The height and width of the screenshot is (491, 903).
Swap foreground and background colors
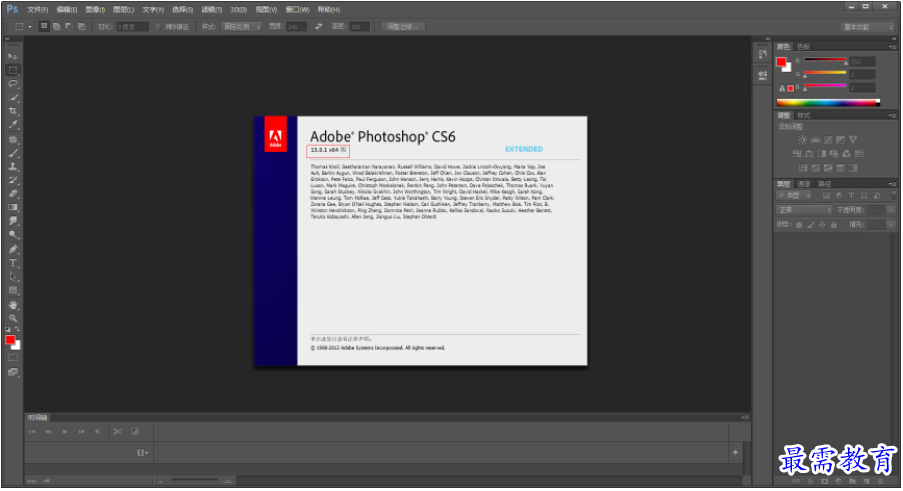click(x=17, y=329)
